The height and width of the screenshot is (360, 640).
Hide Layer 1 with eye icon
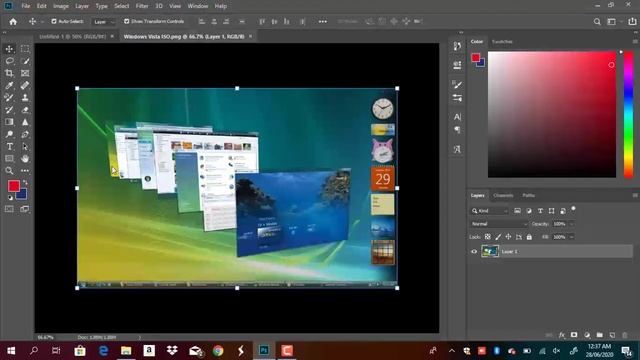tap(474, 251)
